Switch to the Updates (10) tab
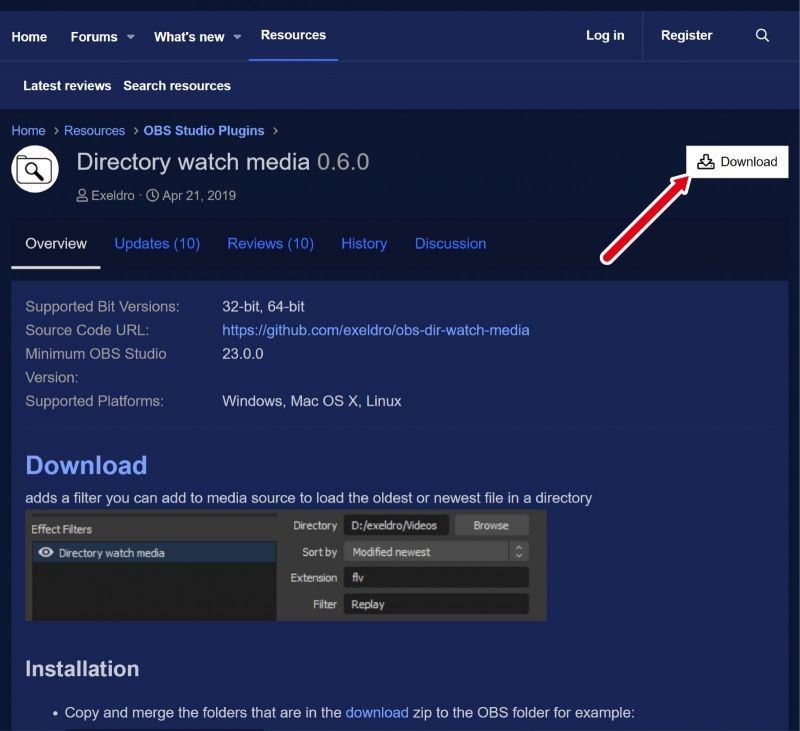The width and height of the screenshot is (800, 731). (157, 243)
